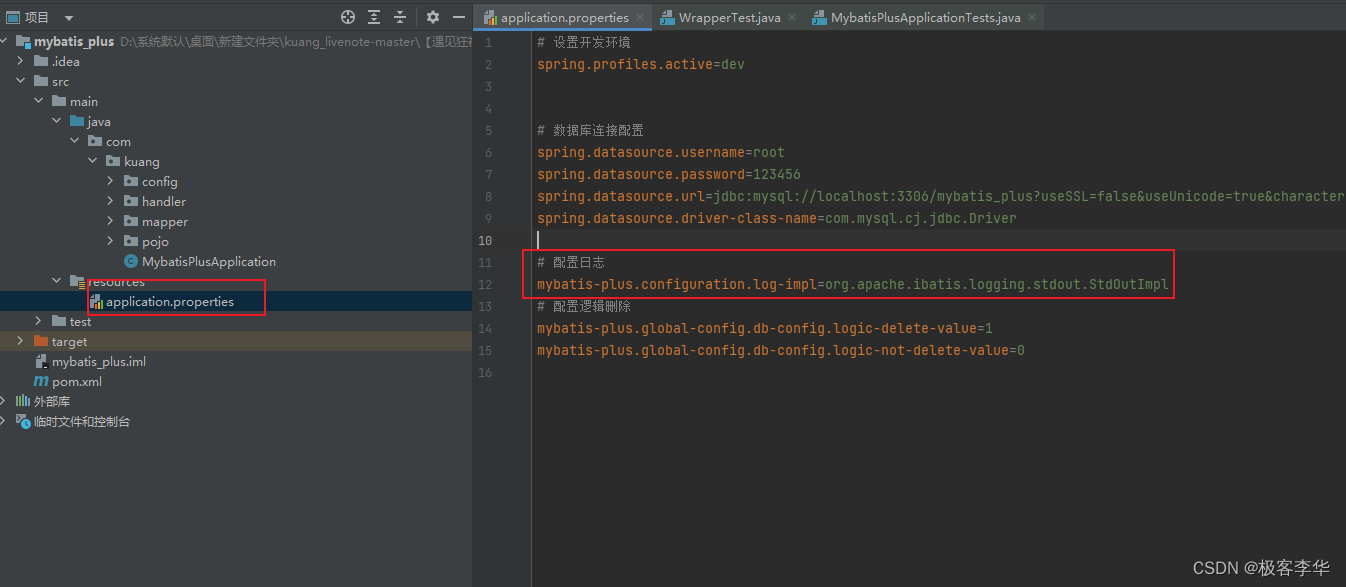Click the mybatis_plus.iml file icon
1346x587 pixels.
[x=41, y=361]
